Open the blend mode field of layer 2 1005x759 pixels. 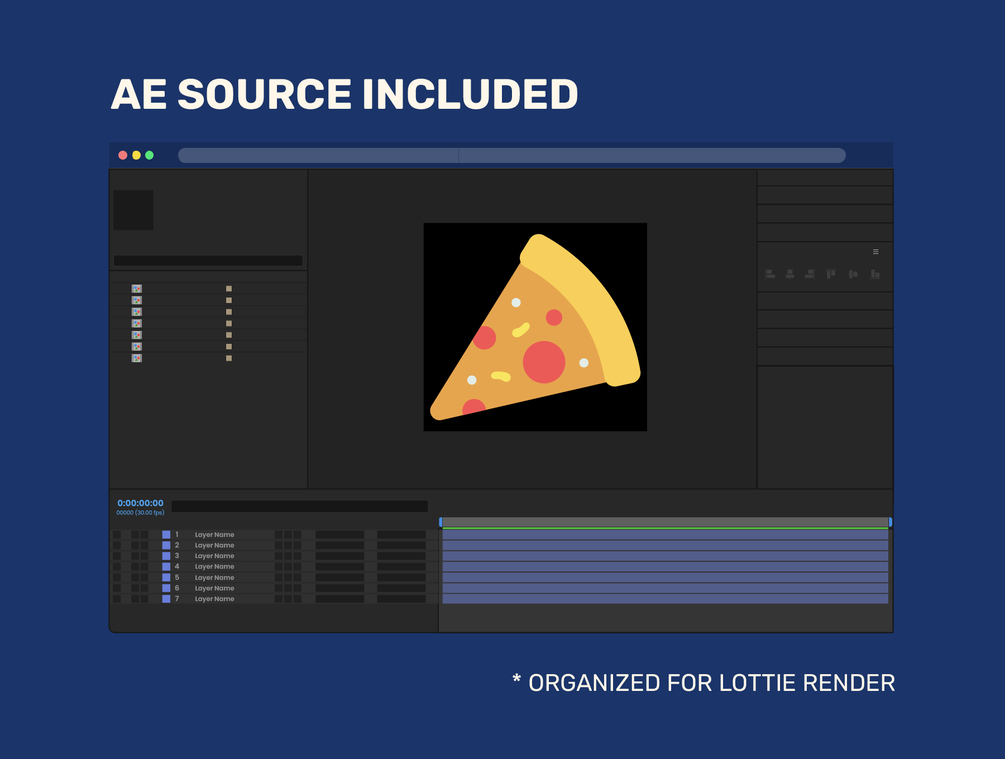pyautogui.click(x=340, y=546)
